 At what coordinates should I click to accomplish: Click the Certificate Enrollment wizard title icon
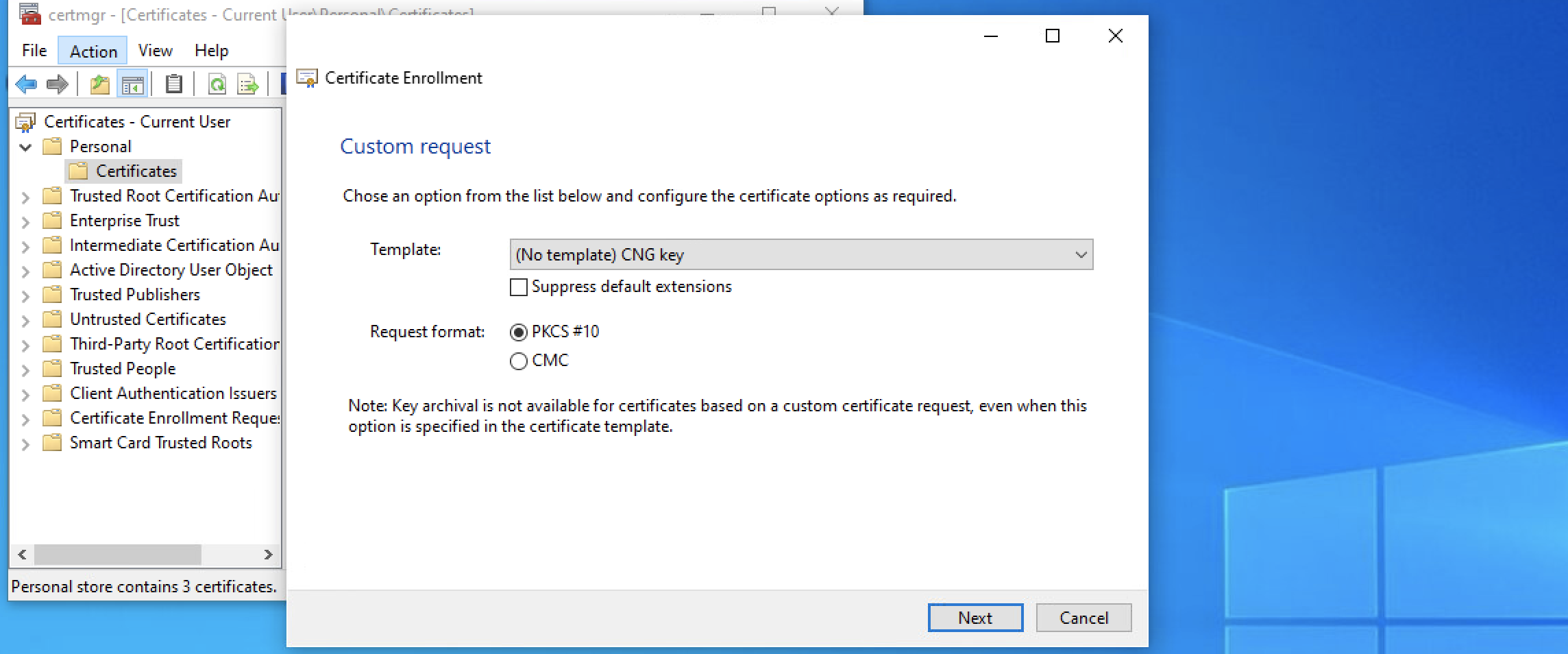point(306,78)
